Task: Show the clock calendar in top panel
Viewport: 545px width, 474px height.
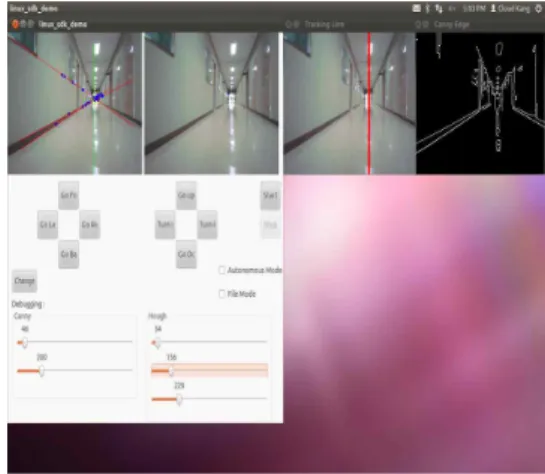Action: (474, 8)
